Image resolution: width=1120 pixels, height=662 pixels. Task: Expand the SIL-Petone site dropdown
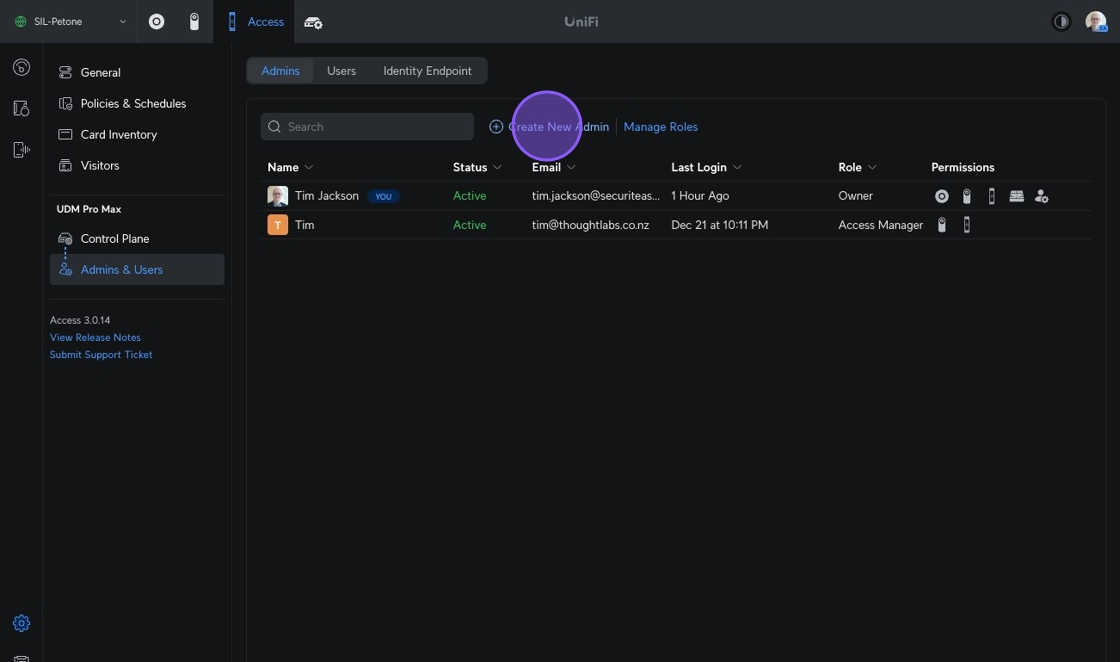pyautogui.click(x=70, y=22)
